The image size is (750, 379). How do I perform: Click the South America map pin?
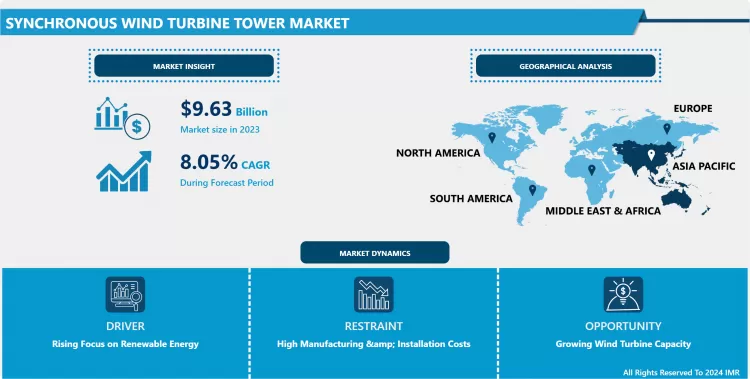point(532,190)
